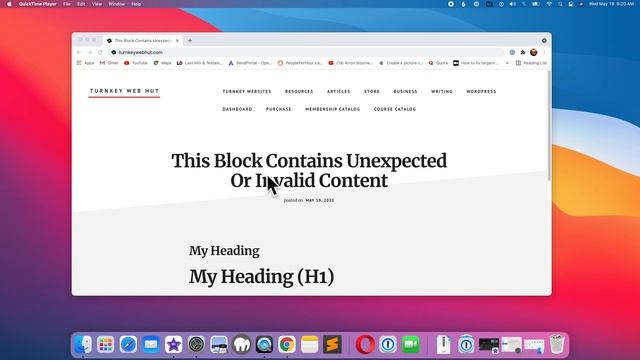The width and height of the screenshot is (640, 360).
Task: Go to the Articles nav item
Action: click(x=339, y=91)
